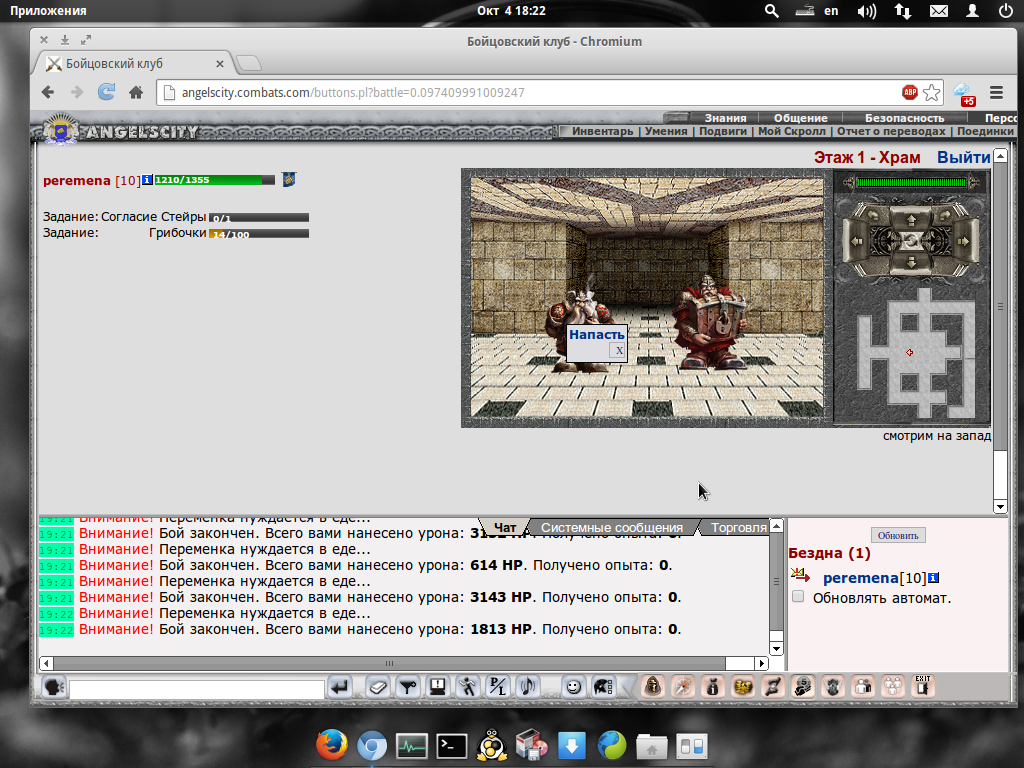Click the two-person icon in bottom toolbar
Screen dimensions: 1024x768
[863, 686]
